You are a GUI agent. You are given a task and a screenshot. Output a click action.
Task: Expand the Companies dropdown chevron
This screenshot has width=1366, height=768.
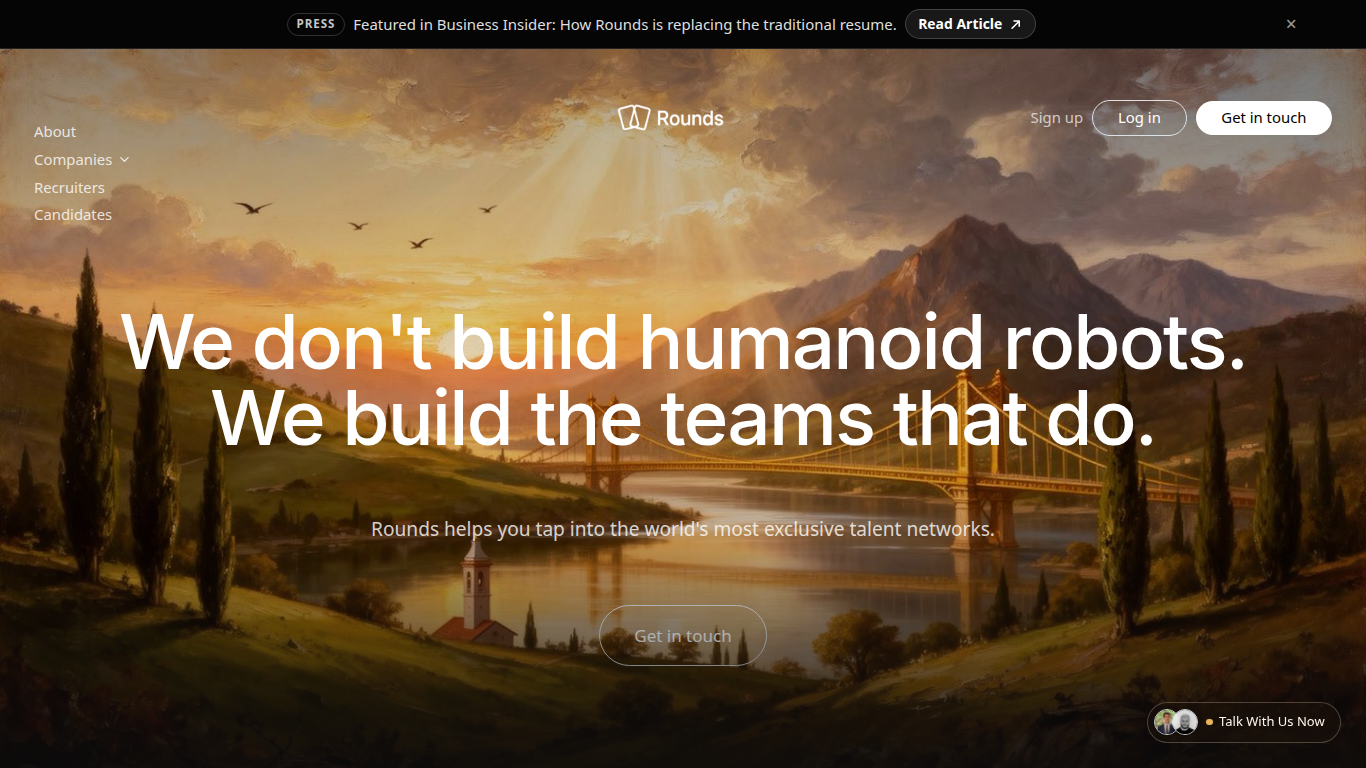pyautogui.click(x=124, y=160)
